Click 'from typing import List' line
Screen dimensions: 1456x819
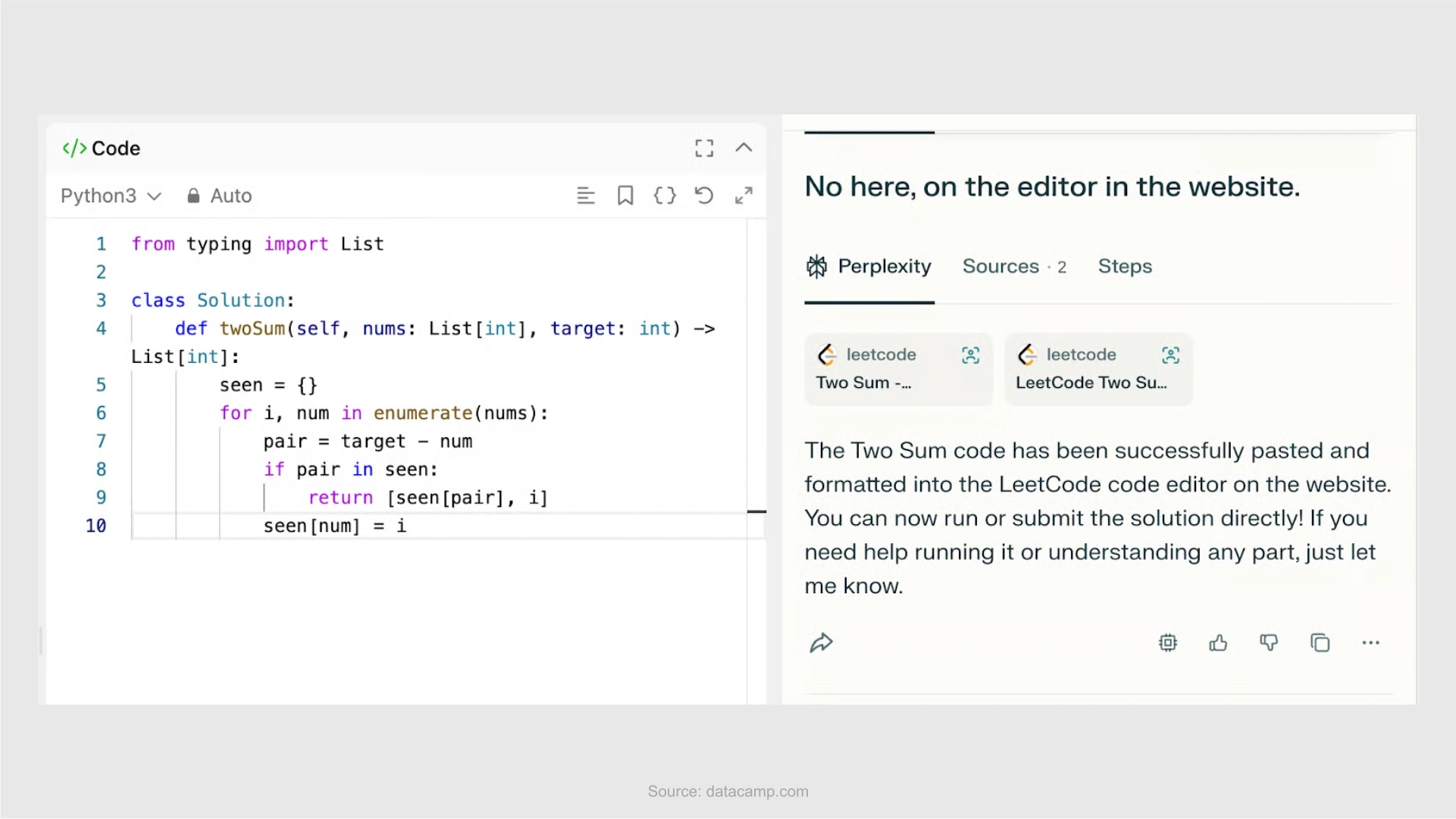click(x=258, y=245)
